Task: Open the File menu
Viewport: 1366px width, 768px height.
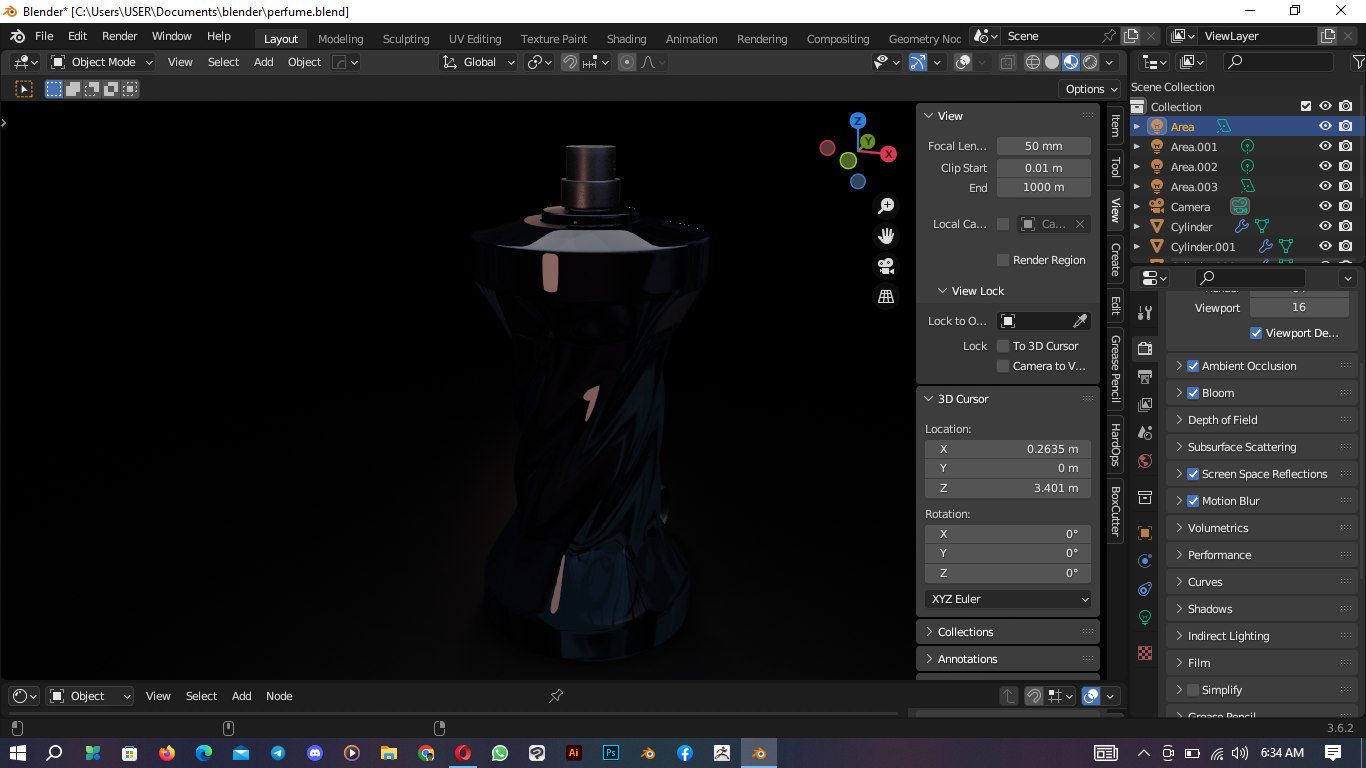Action: (x=44, y=36)
